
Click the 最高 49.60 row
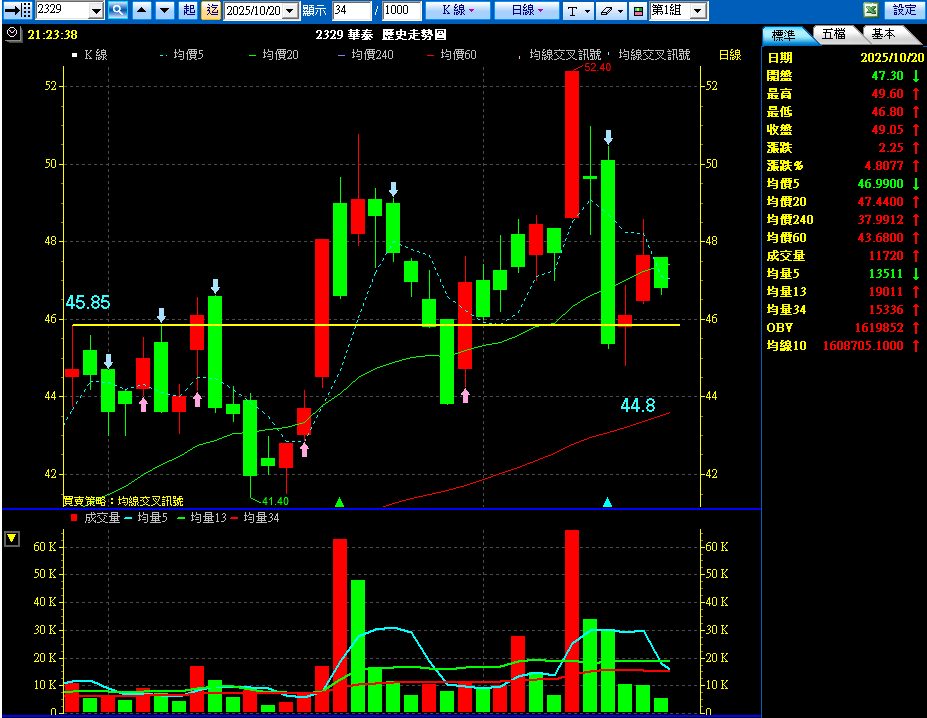(x=844, y=93)
